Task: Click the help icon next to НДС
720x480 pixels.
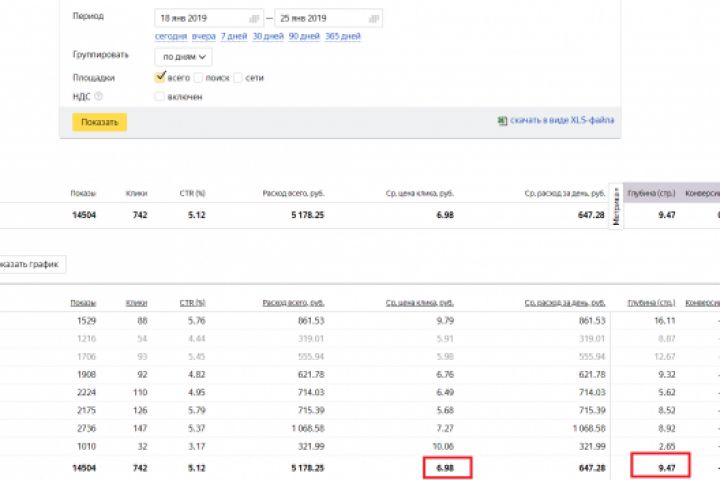Action: coord(98,96)
